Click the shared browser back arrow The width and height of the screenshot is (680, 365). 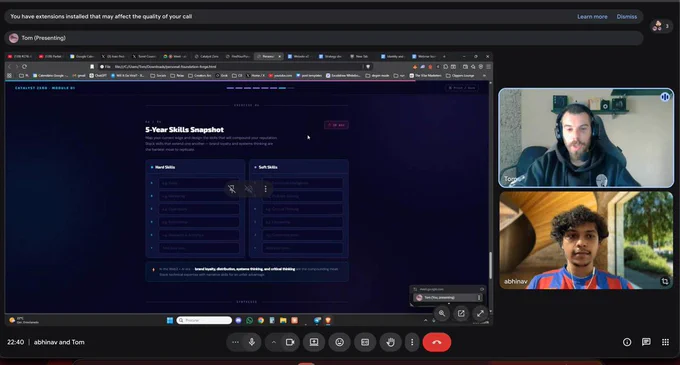(10, 67)
